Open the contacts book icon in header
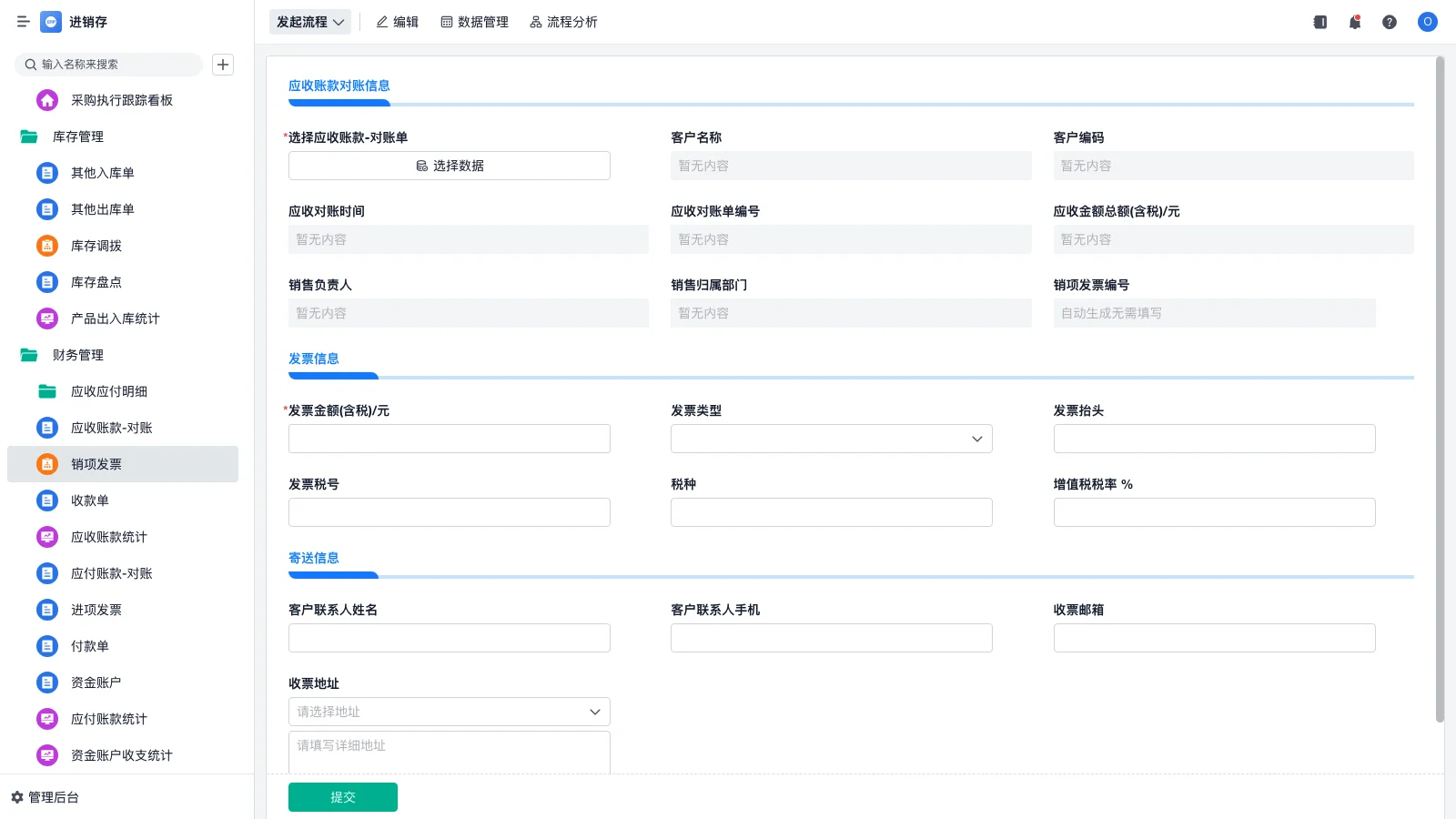 1320,22
